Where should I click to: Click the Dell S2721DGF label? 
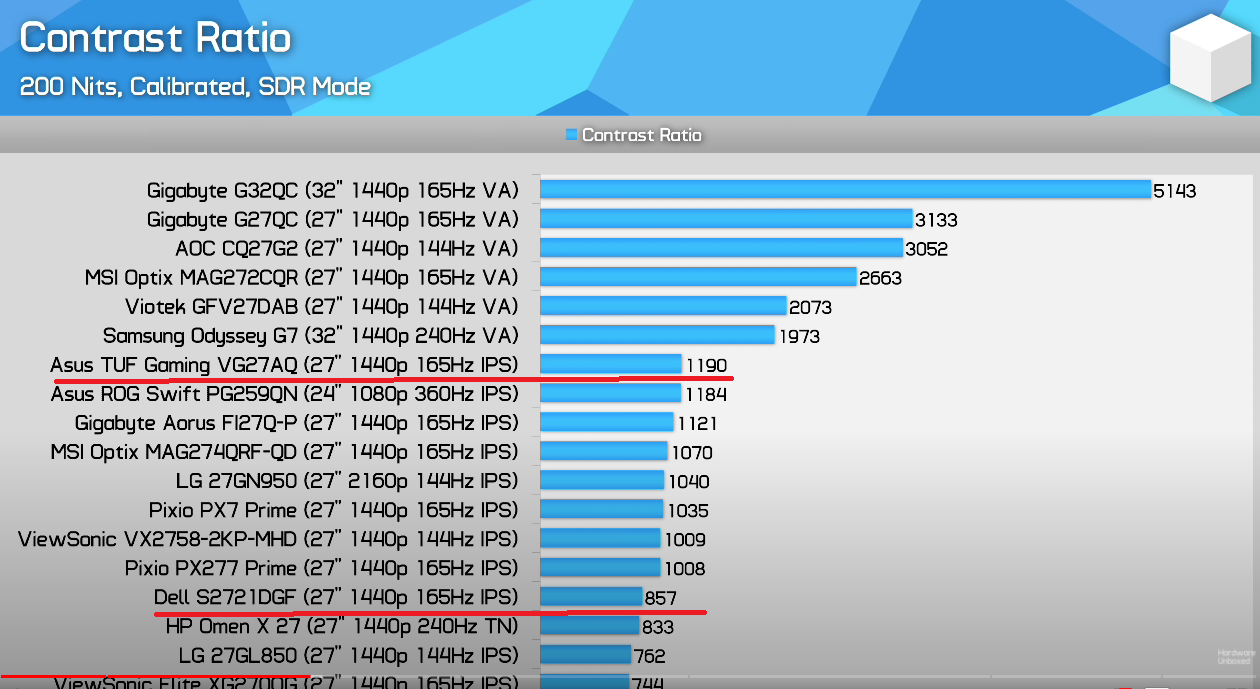click(x=336, y=598)
